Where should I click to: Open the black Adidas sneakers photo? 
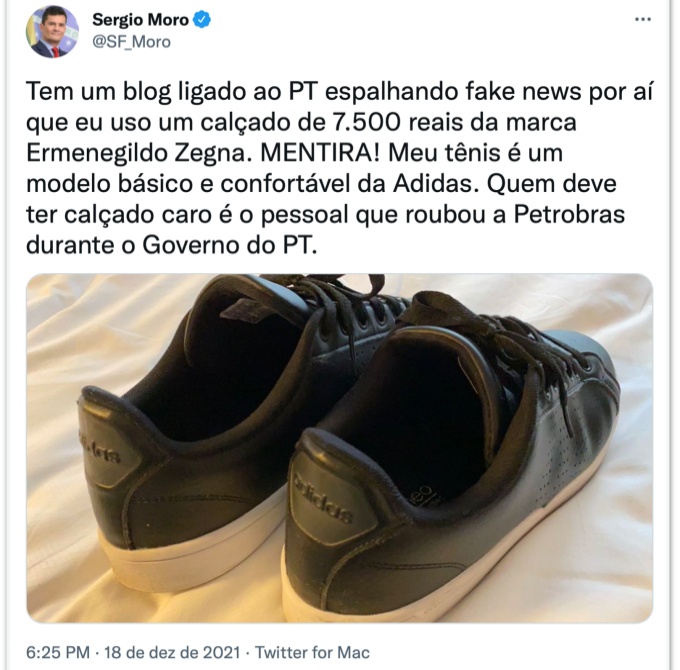click(340, 448)
